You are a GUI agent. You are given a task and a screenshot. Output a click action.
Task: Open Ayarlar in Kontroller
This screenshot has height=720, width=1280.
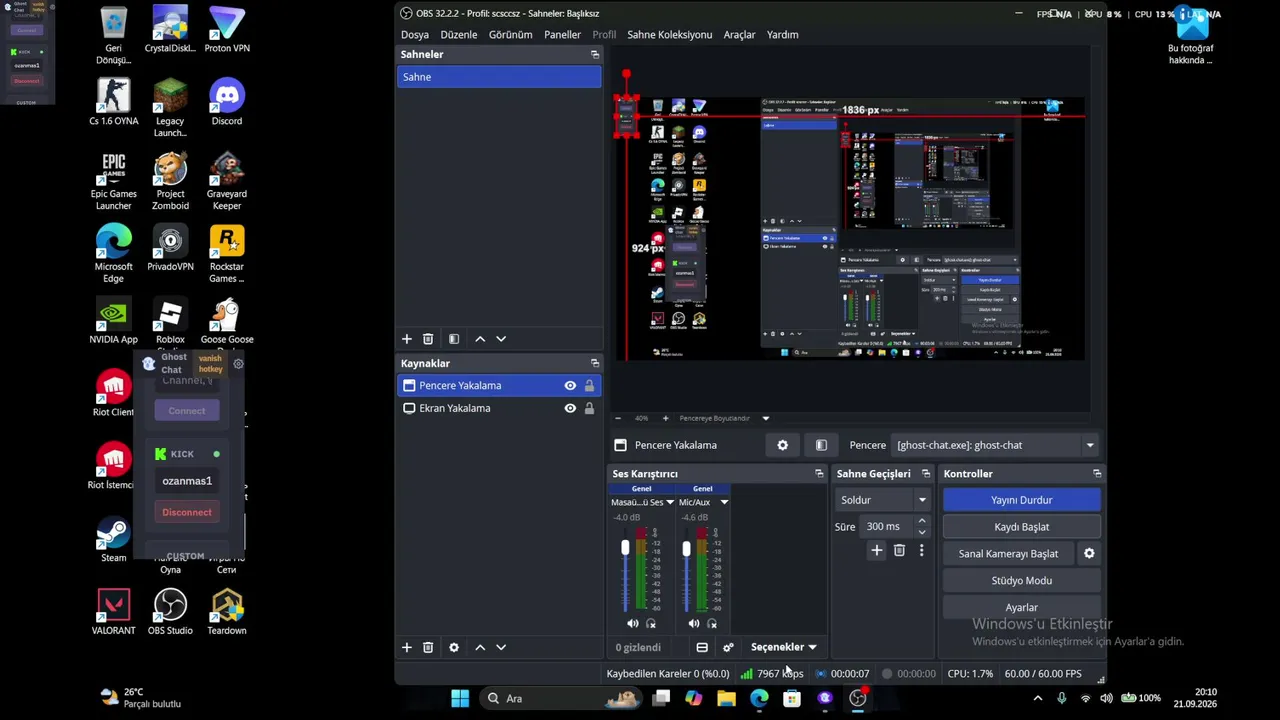1022,607
